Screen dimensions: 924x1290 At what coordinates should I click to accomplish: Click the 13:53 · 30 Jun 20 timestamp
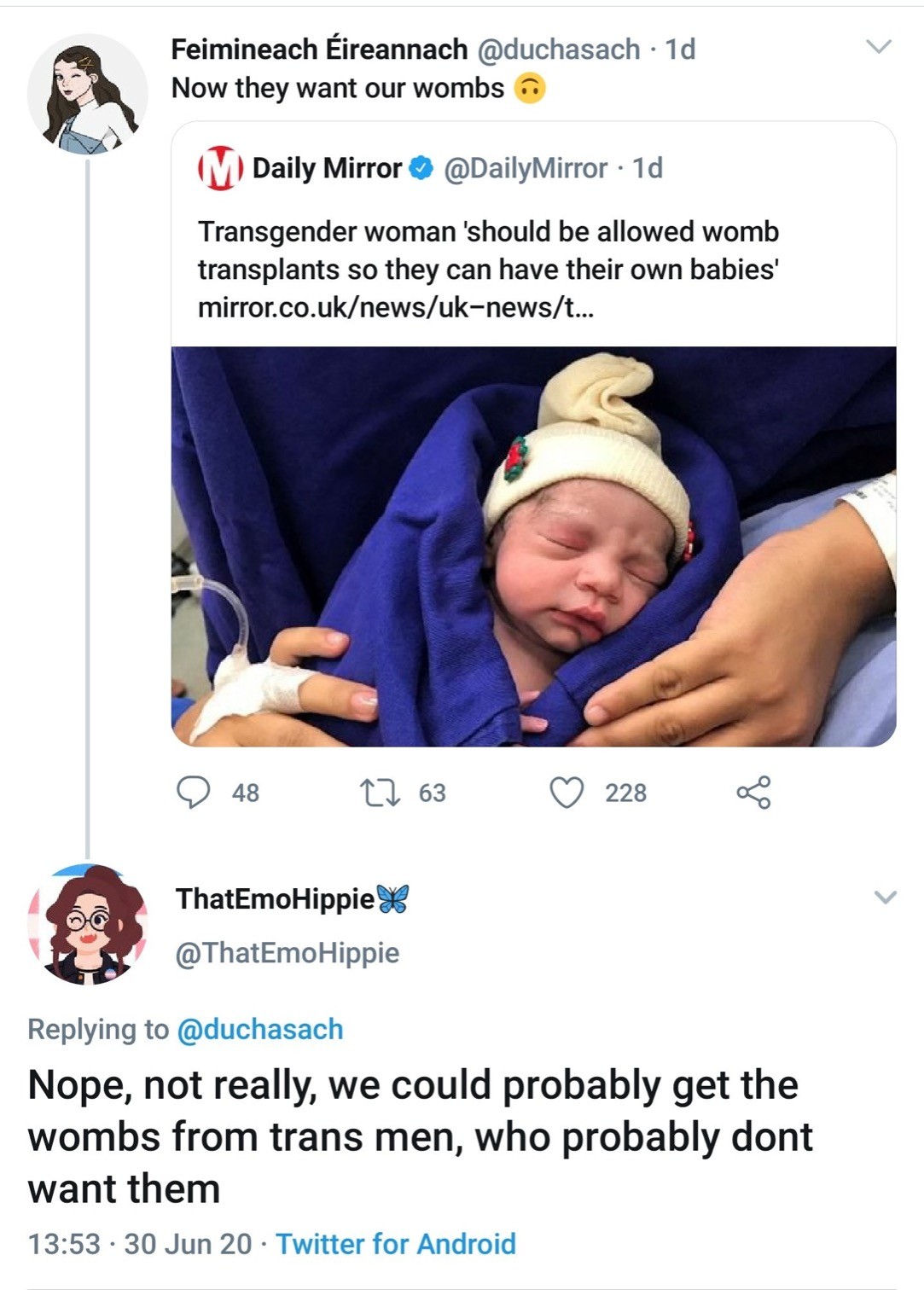(140, 1244)
